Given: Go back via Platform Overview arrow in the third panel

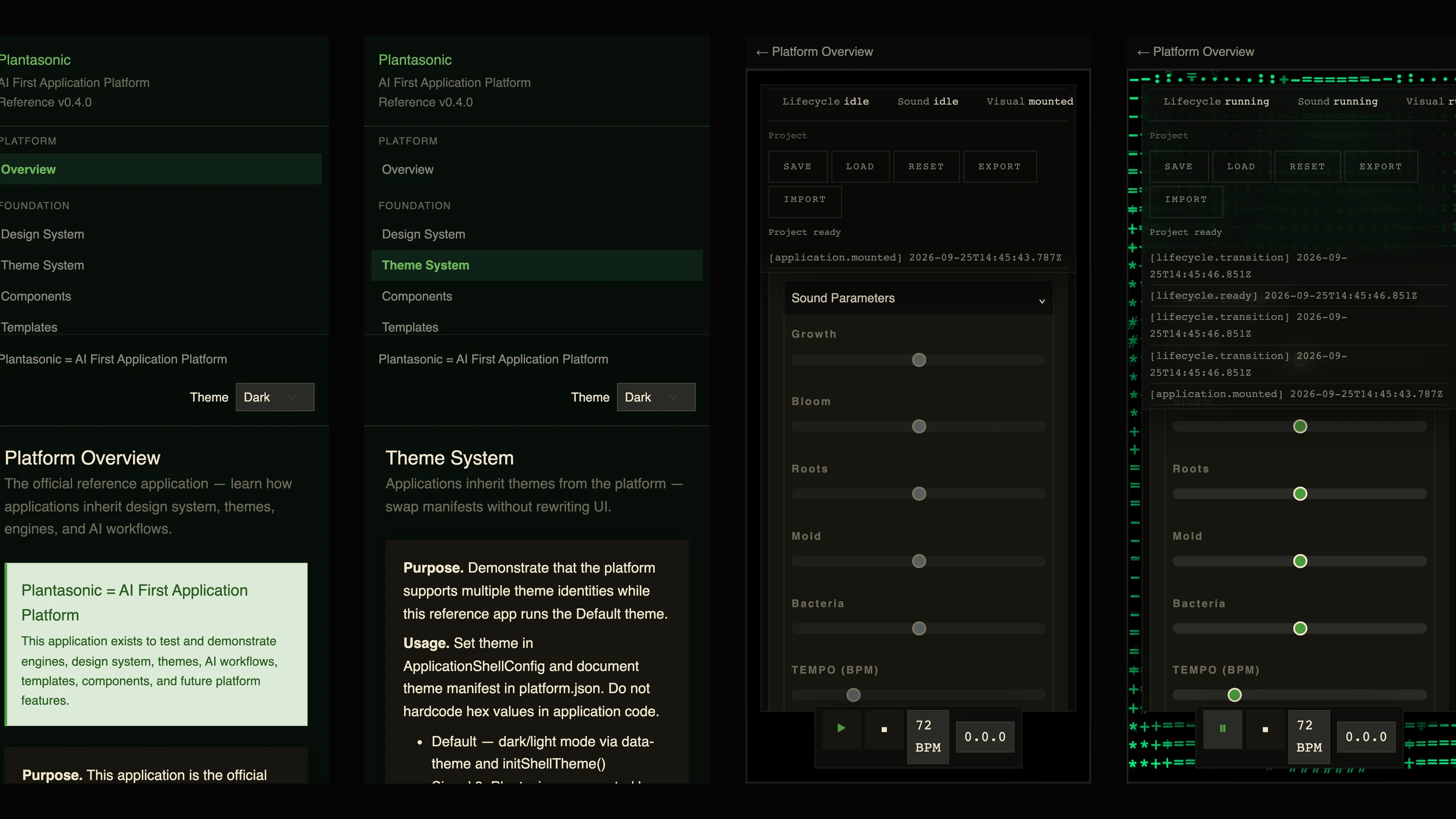Looking at the screenshot, I should coord(814,52).
